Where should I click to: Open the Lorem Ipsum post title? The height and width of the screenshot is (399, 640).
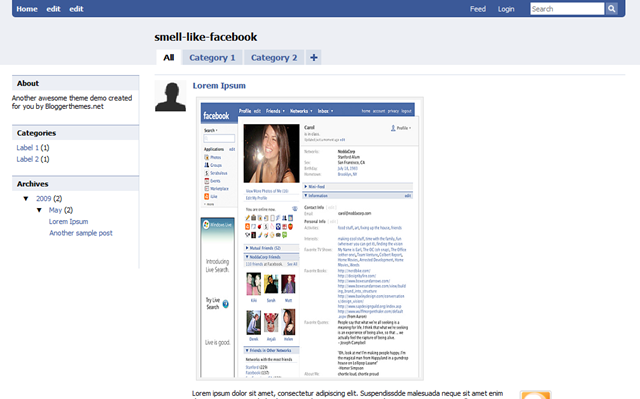(x=219, y=86)
